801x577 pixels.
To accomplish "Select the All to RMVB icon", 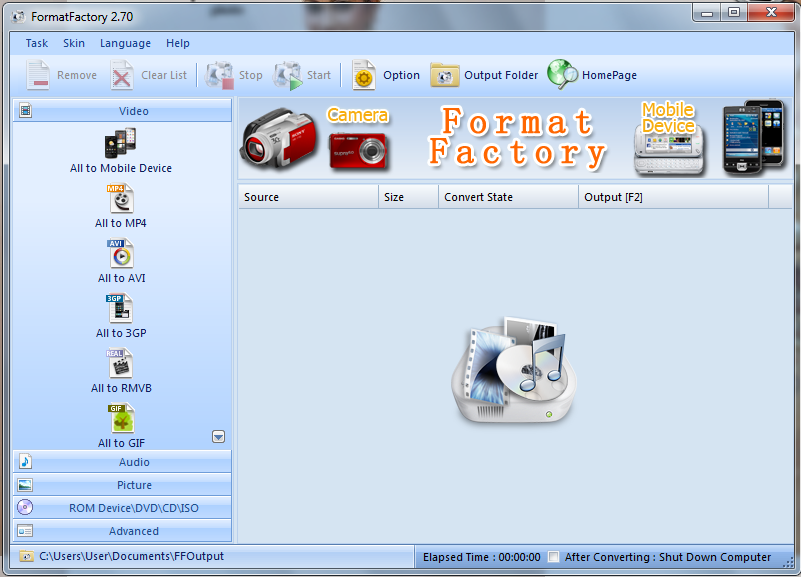I will point(121,363).
